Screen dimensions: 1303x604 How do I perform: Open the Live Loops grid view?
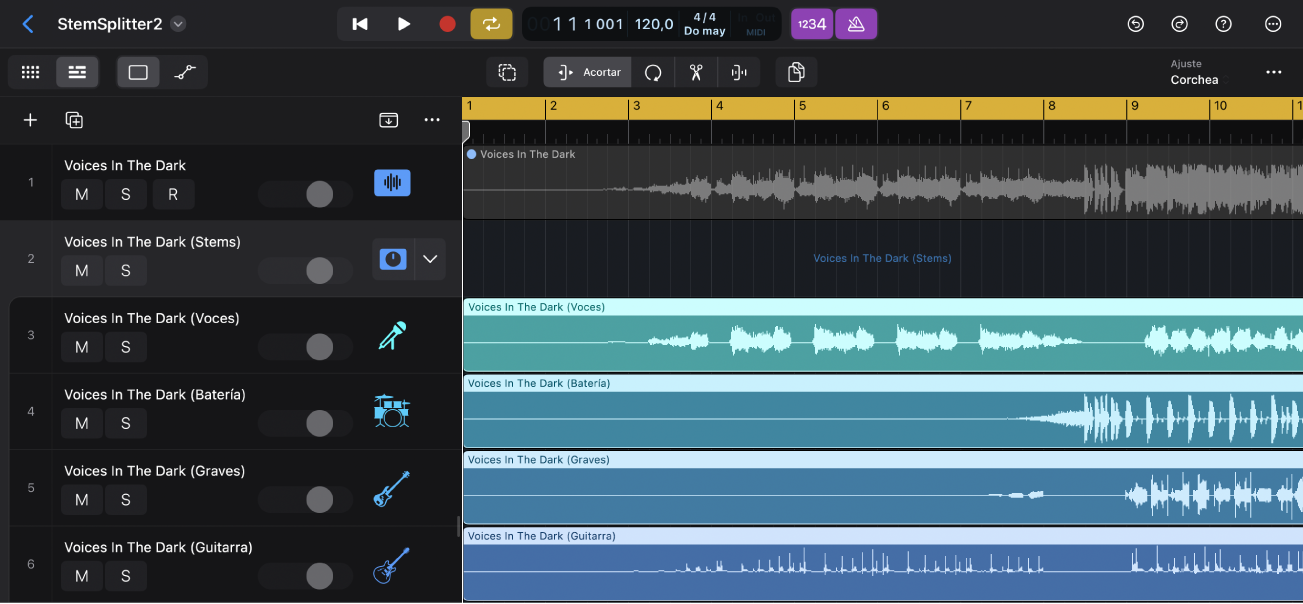(30, 71)
